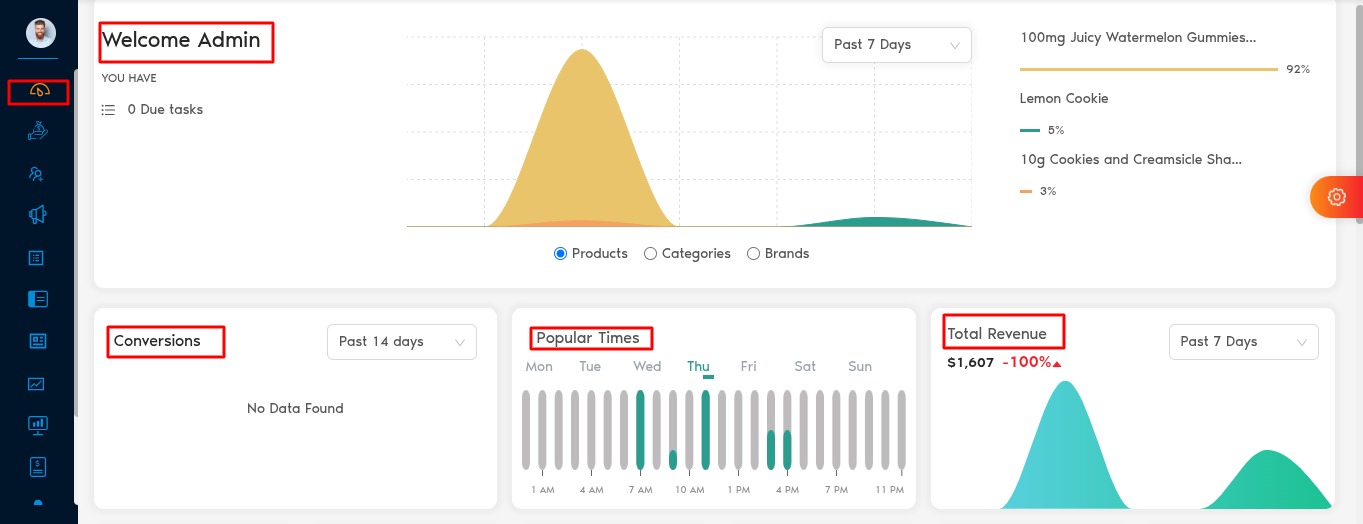1363x524 pixels.
Task: Click the -100% revenue change indicator
Action: click(1032, 363)
